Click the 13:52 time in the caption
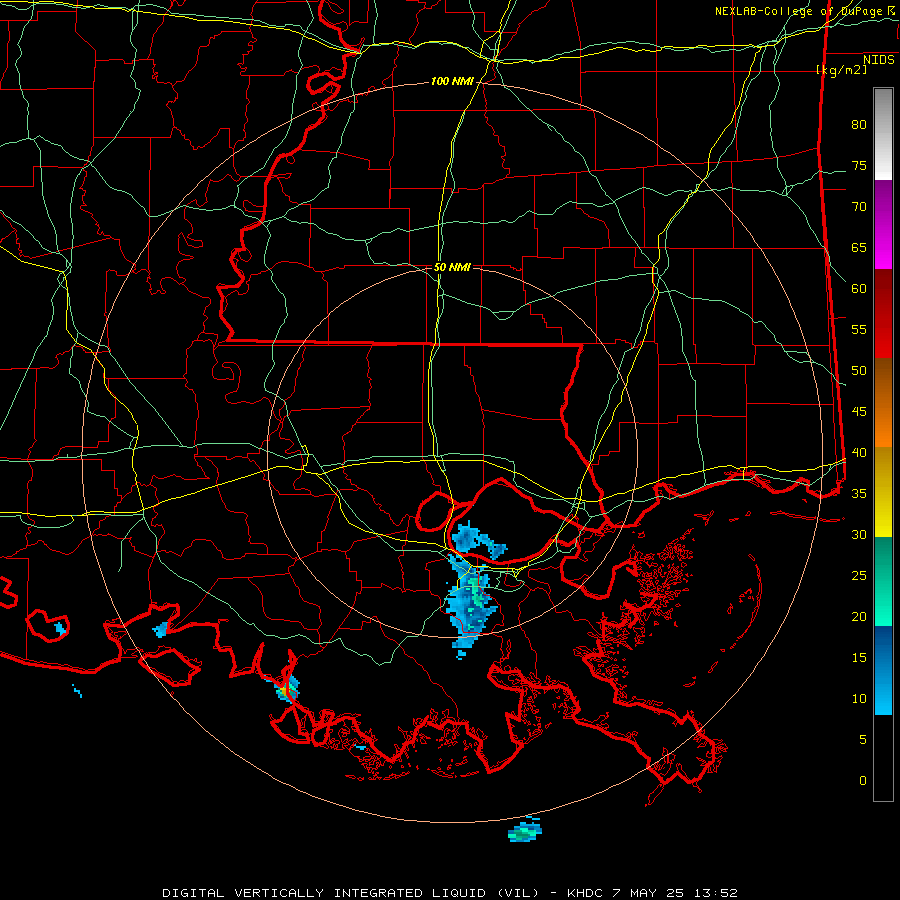This screenshot has width=900, height=900. tap(716, 893)
